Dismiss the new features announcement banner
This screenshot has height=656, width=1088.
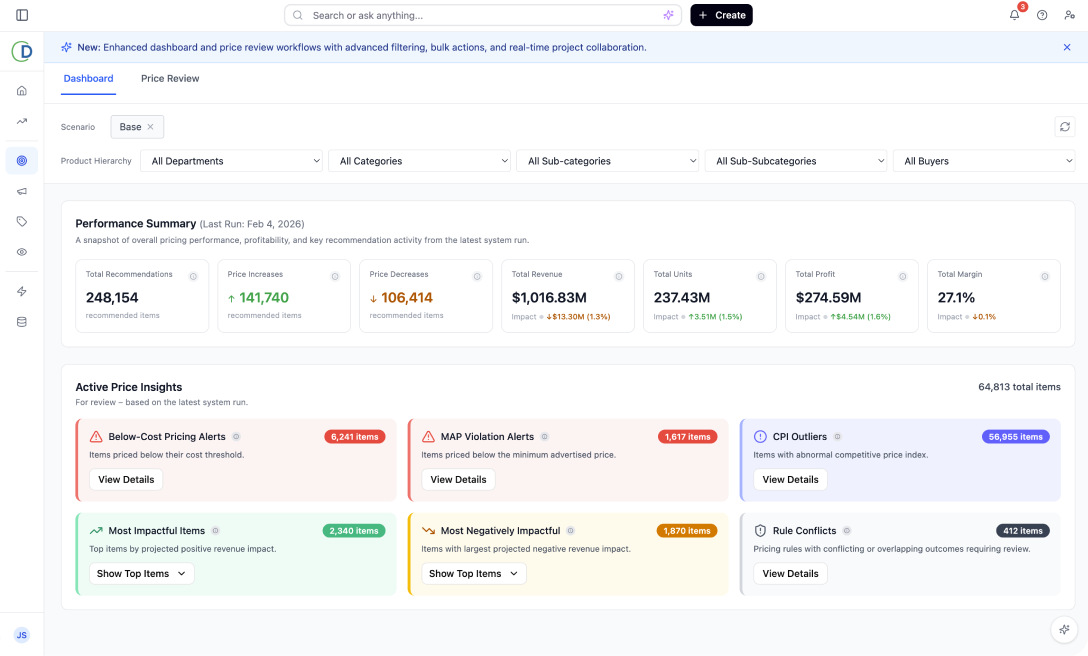point(1067,47)
